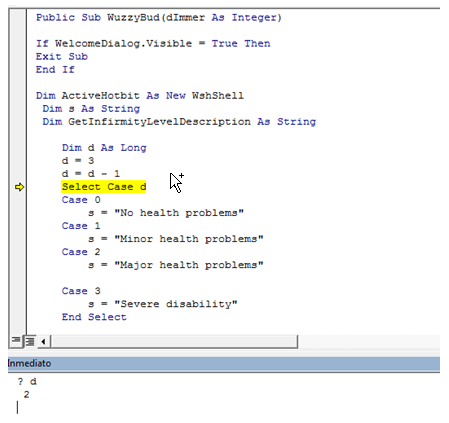Click the result '2' in Inmediato window

point(26,394)
